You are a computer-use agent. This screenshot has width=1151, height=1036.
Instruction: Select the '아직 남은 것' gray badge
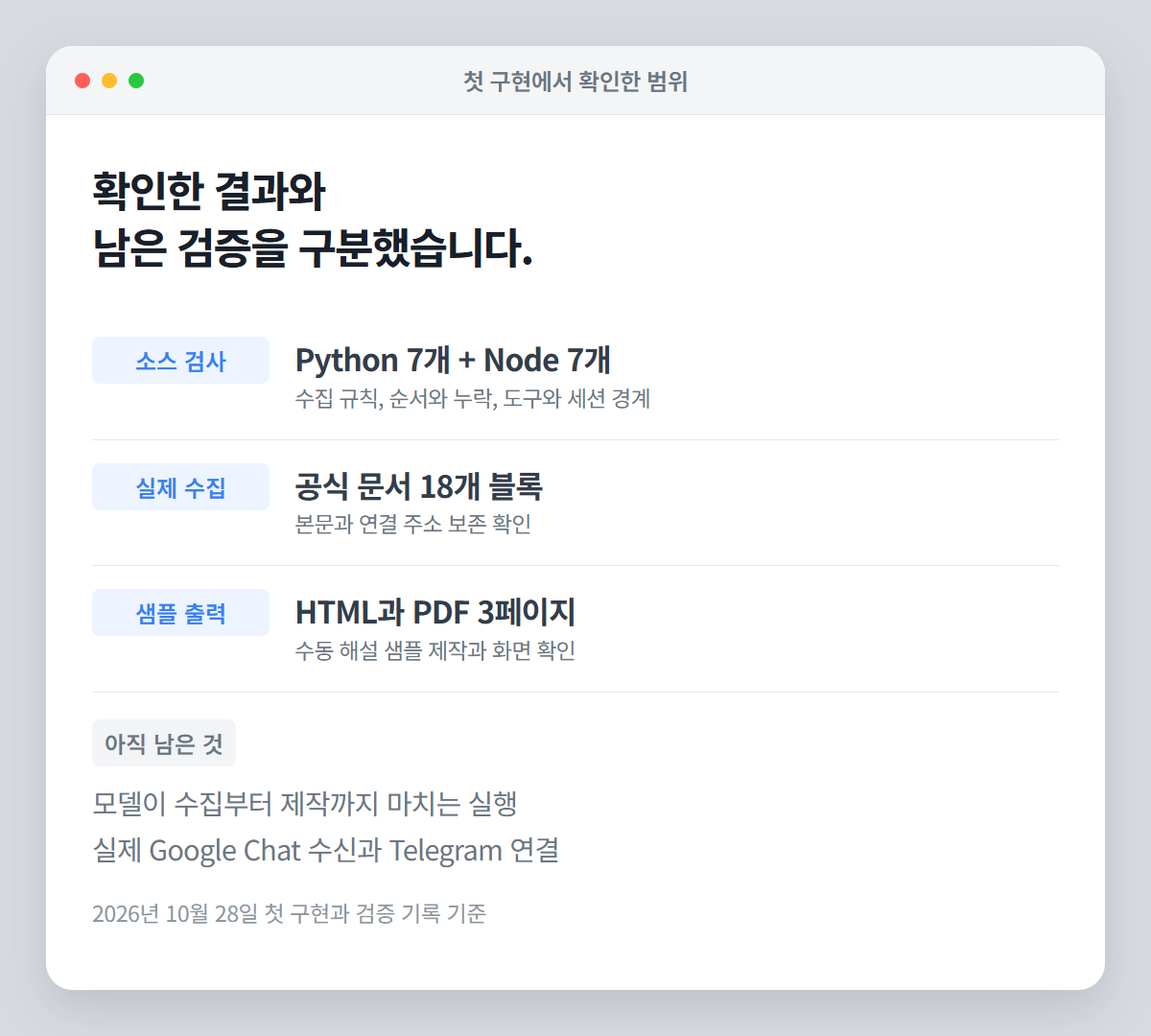[x=164, y=743]
